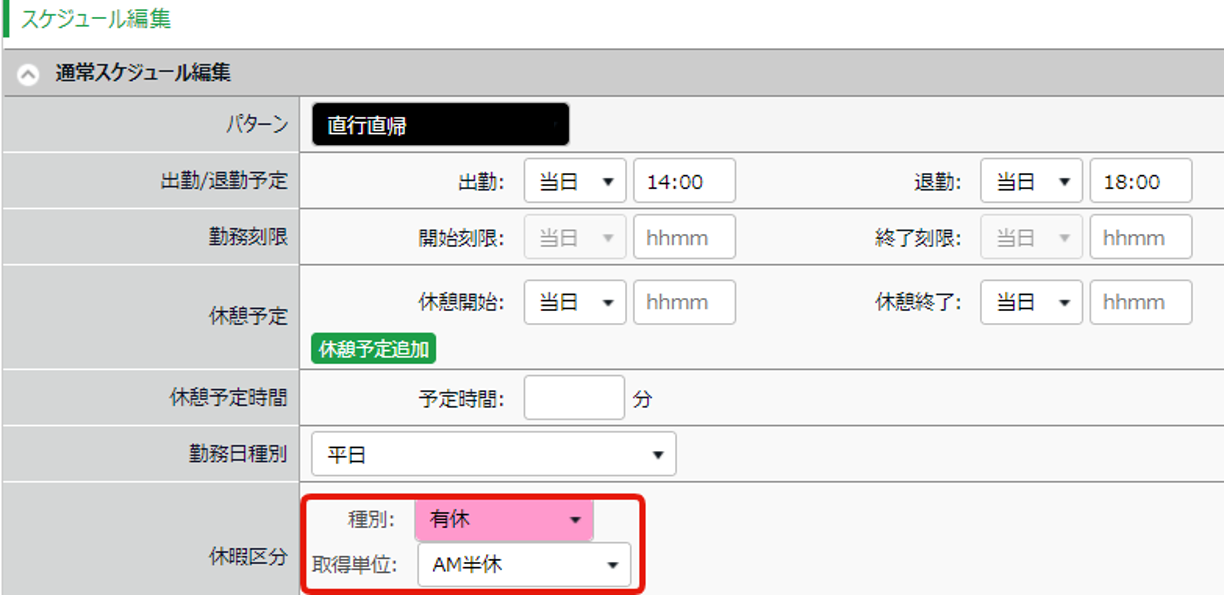Collapse the 通常スケジュール編集 section
Image resolution: width=1224 pixels, height=595 pixels.
point(30,73)
